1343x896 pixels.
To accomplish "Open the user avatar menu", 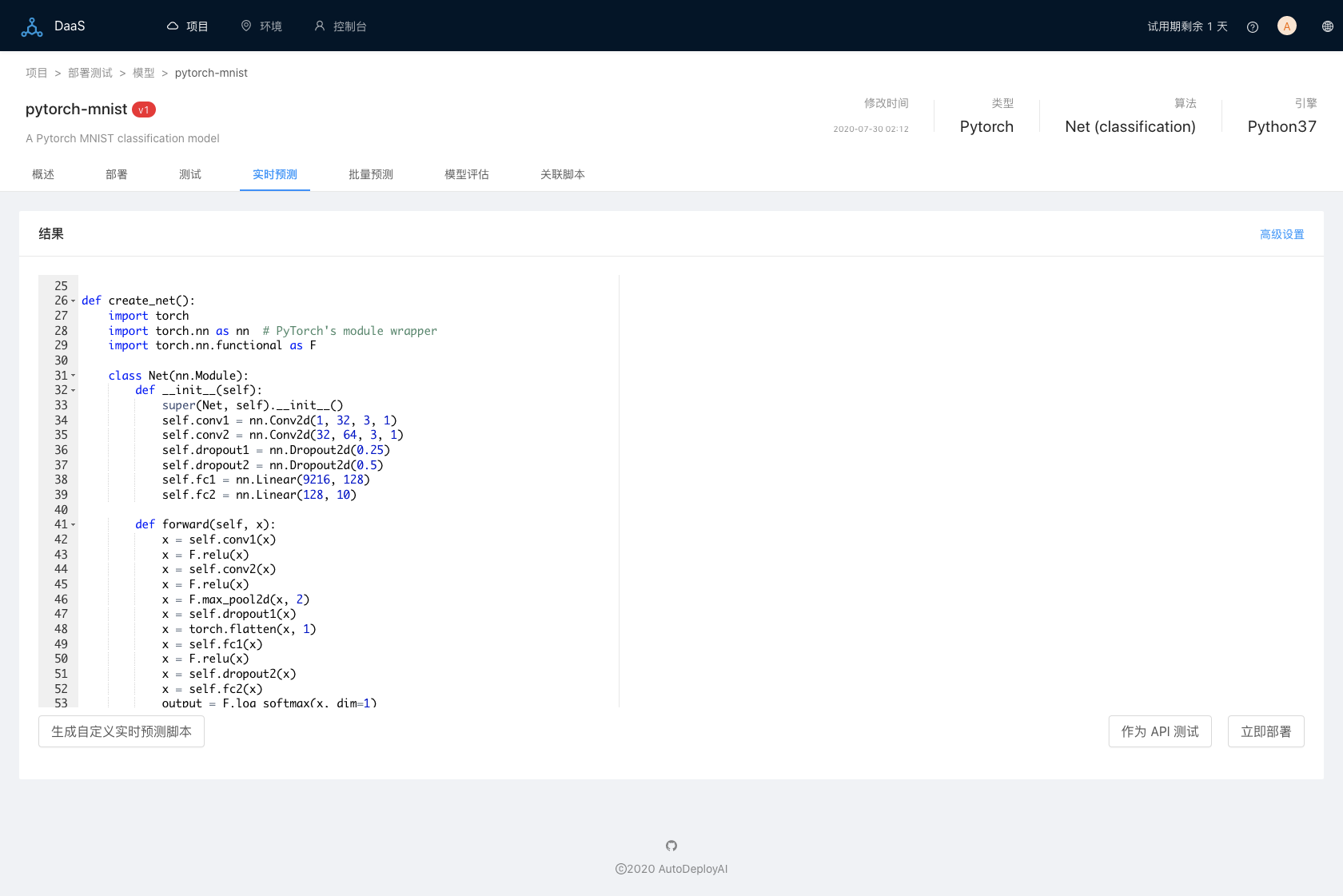I will pyautogui.click(x=1287, y=26).
